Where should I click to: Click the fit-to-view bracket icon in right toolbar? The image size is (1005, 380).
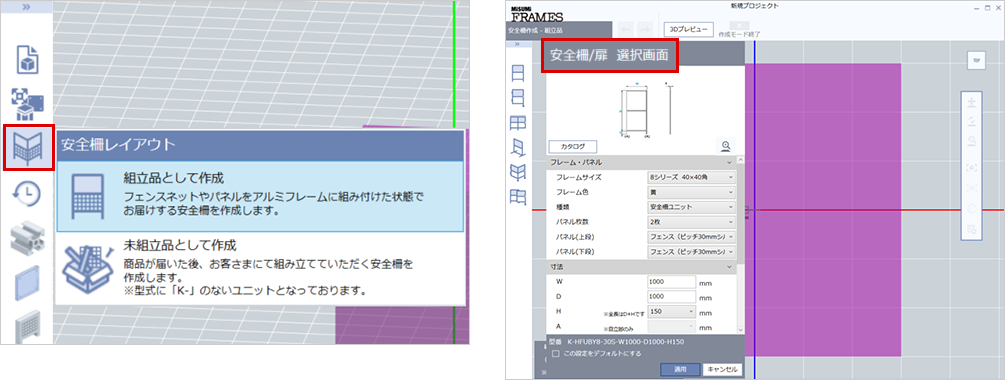coord(972,167)
